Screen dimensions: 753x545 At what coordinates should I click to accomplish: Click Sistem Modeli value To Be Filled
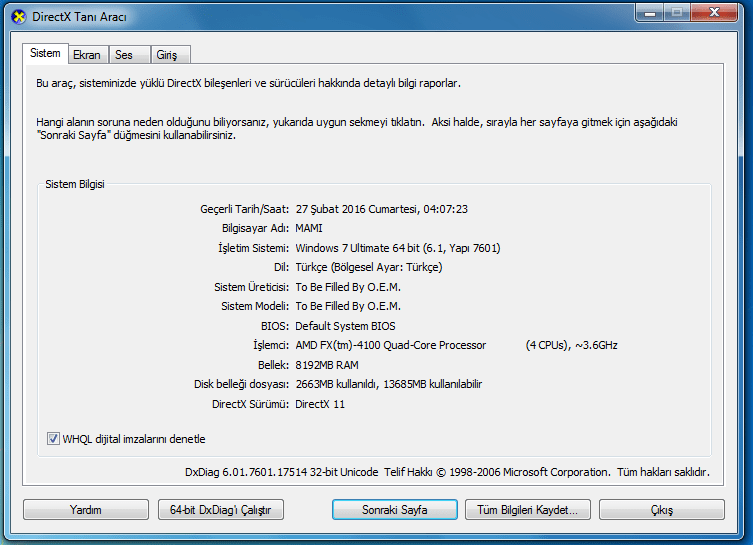[348, 306]
